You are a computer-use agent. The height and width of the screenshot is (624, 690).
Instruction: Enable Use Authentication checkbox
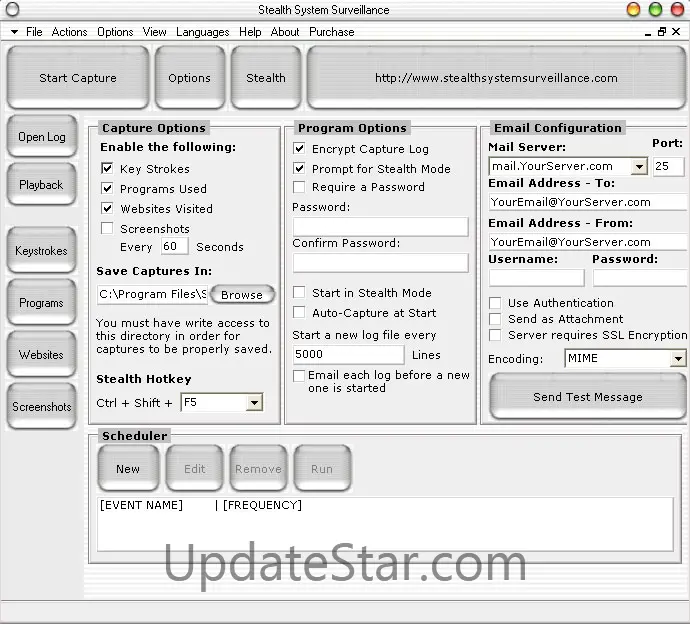coord(495,303)
